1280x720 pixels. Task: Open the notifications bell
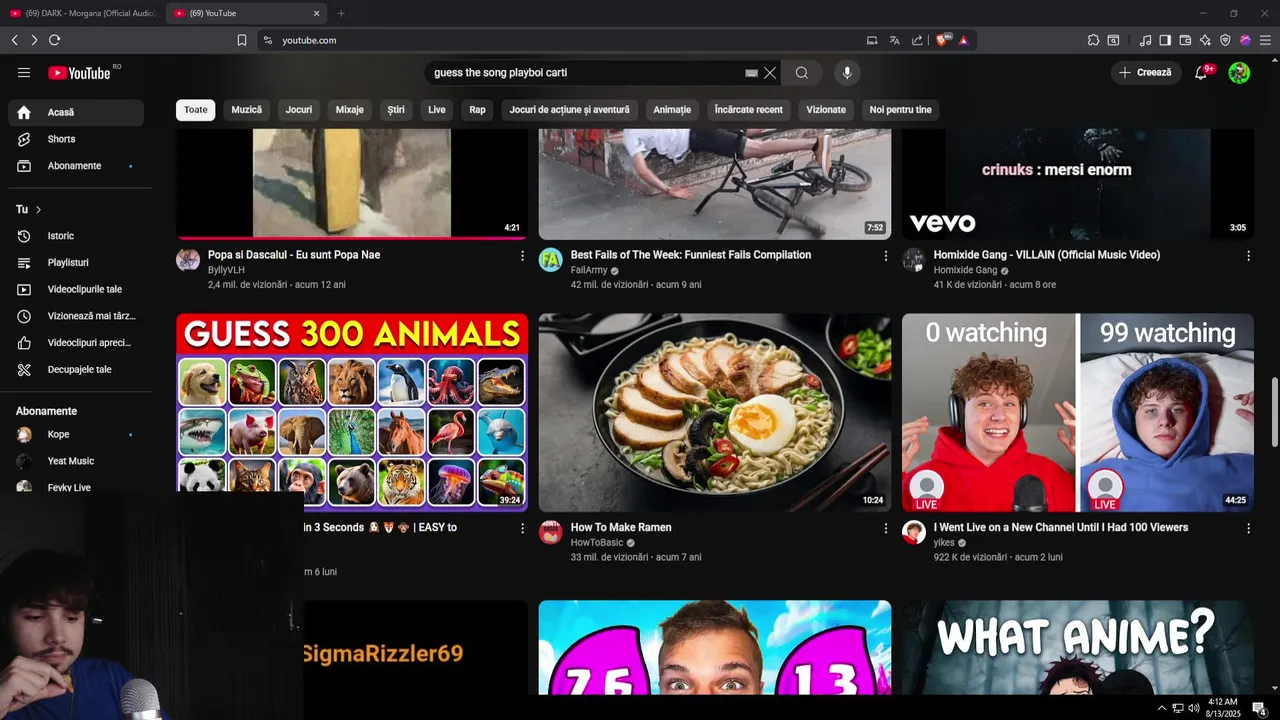tap(1201, 73)
